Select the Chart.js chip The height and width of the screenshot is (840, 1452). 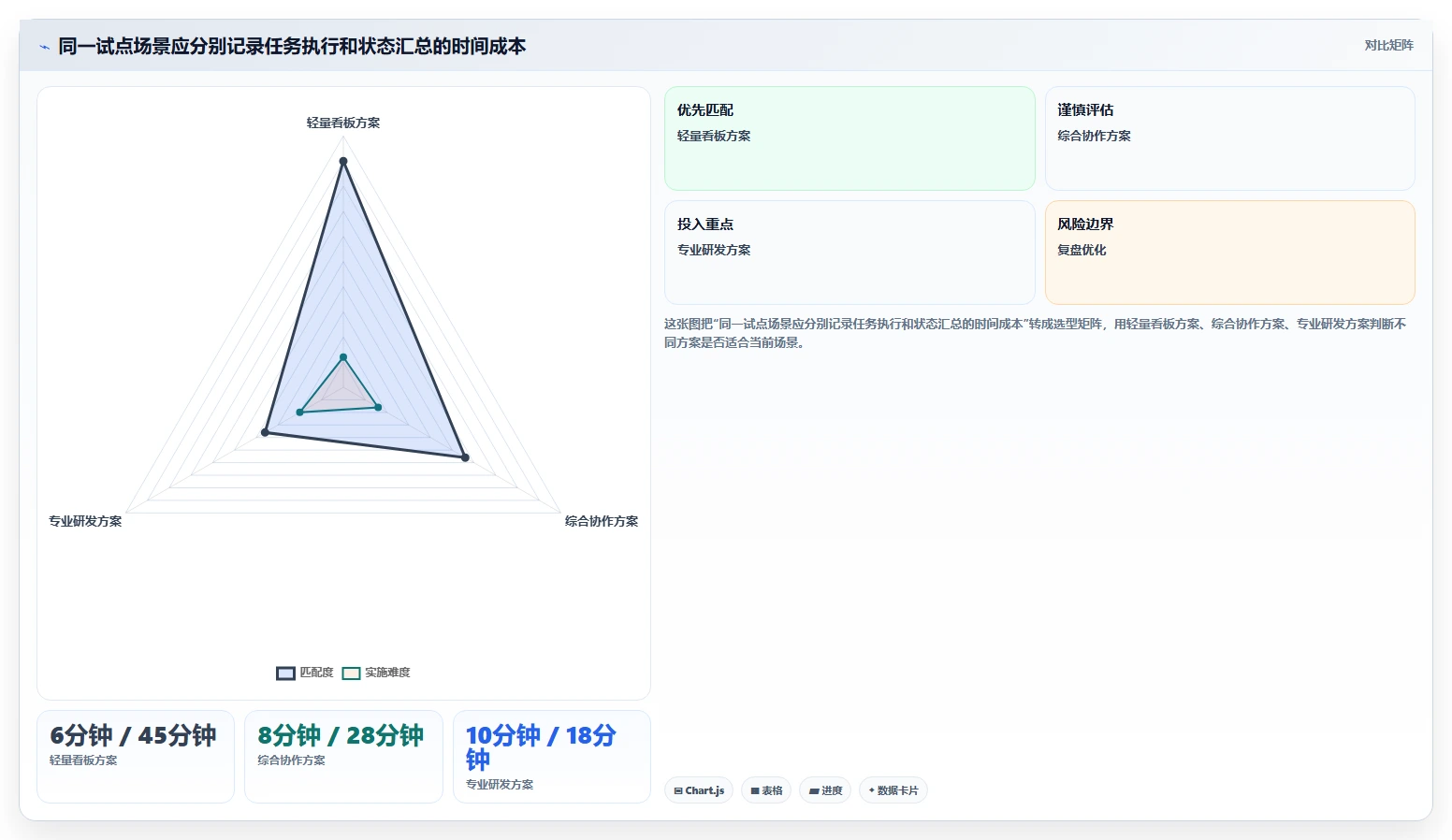click(699, 790)
